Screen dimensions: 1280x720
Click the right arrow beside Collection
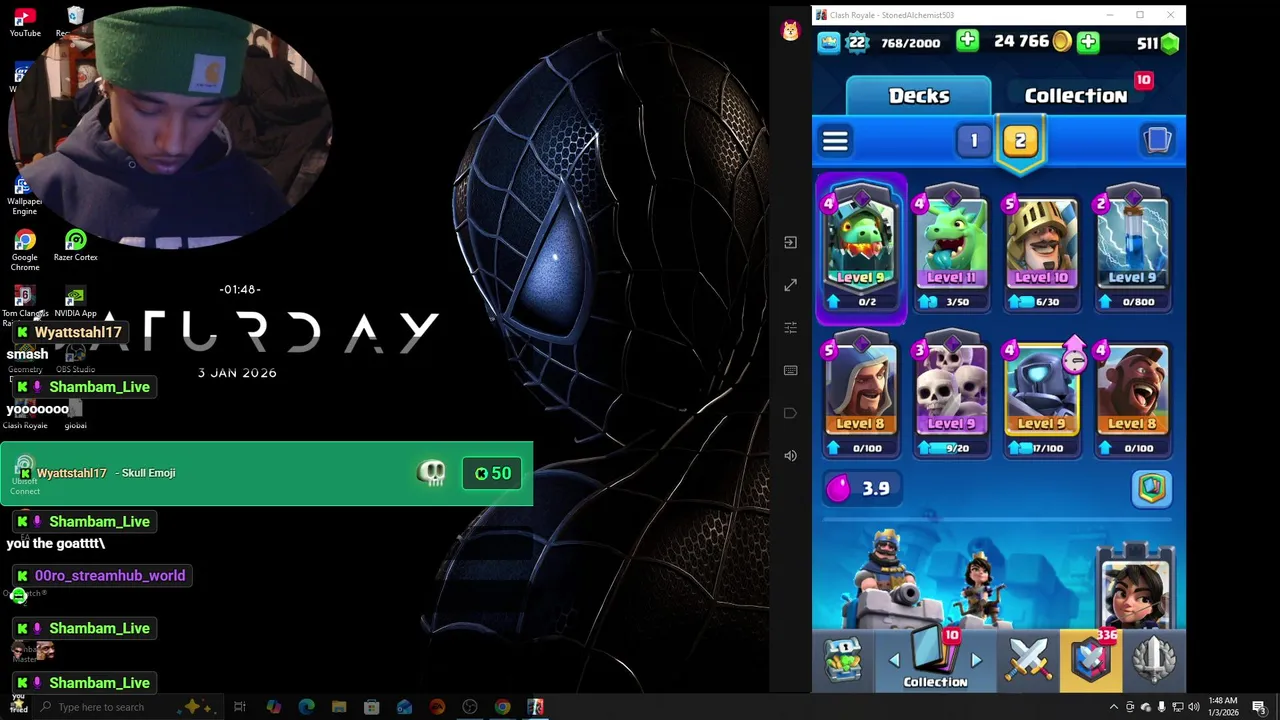tap(977, 660)
